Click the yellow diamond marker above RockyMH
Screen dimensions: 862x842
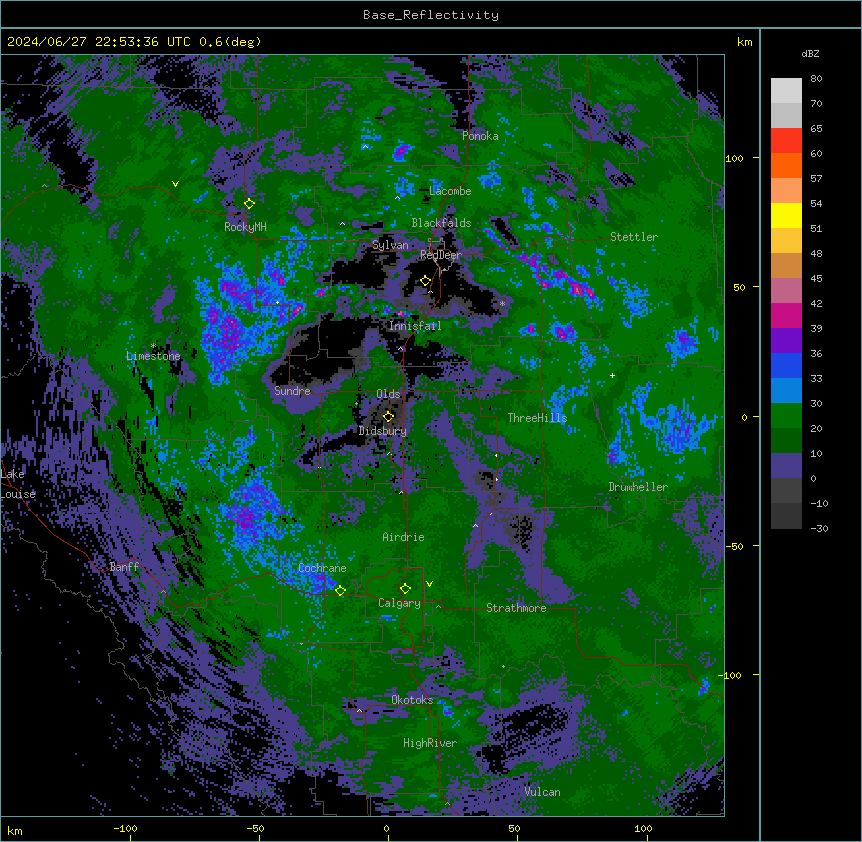coord(249,203)
